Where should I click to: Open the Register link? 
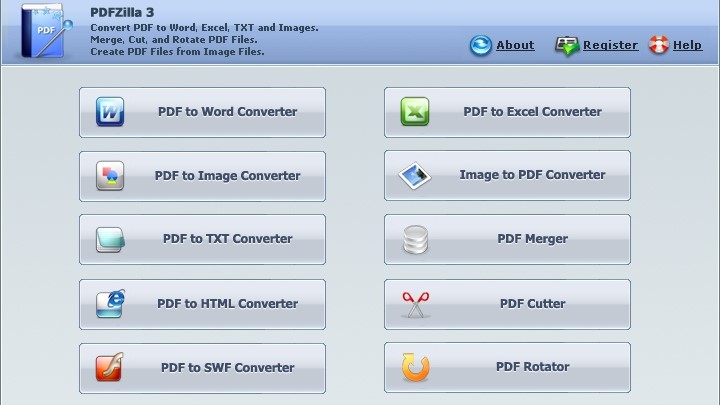pos(610,45)
